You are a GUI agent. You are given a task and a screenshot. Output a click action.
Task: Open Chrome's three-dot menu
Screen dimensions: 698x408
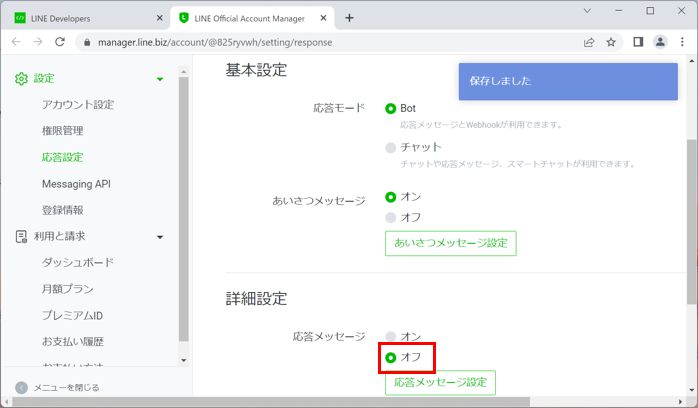point(682,42)
